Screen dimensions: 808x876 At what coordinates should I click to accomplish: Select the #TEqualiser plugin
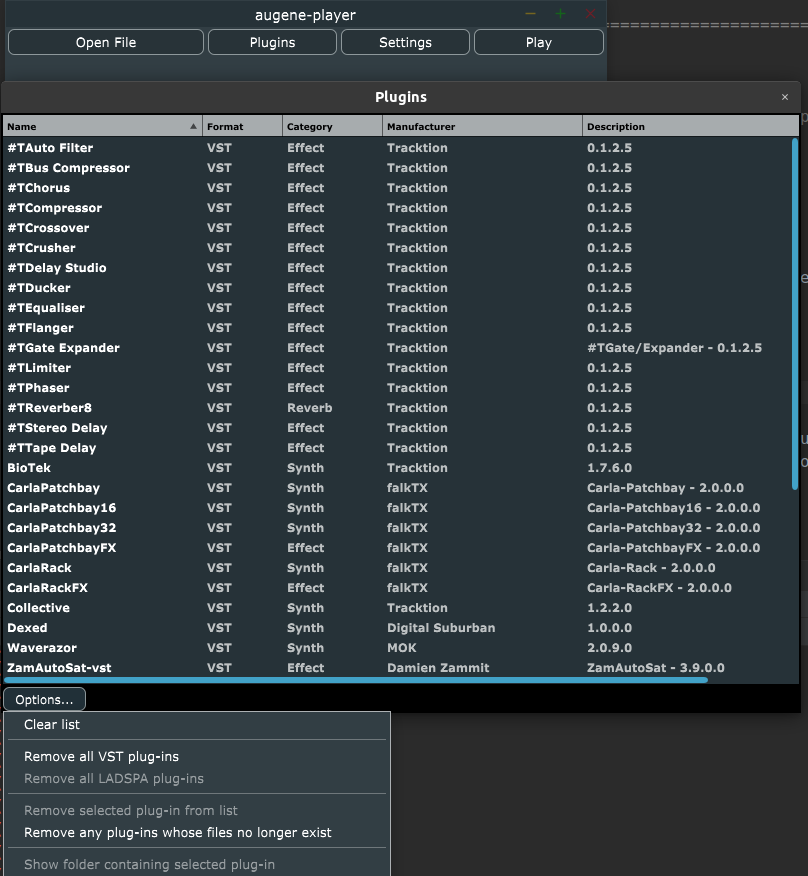(398, 308)
